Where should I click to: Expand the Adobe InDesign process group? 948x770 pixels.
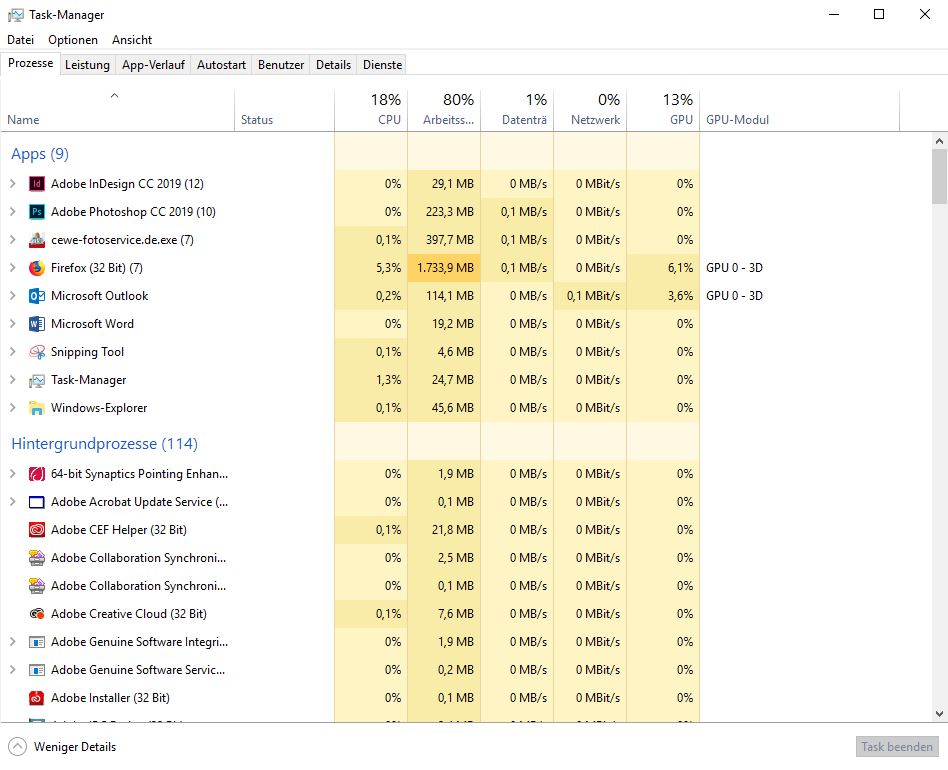coord(13,183)
